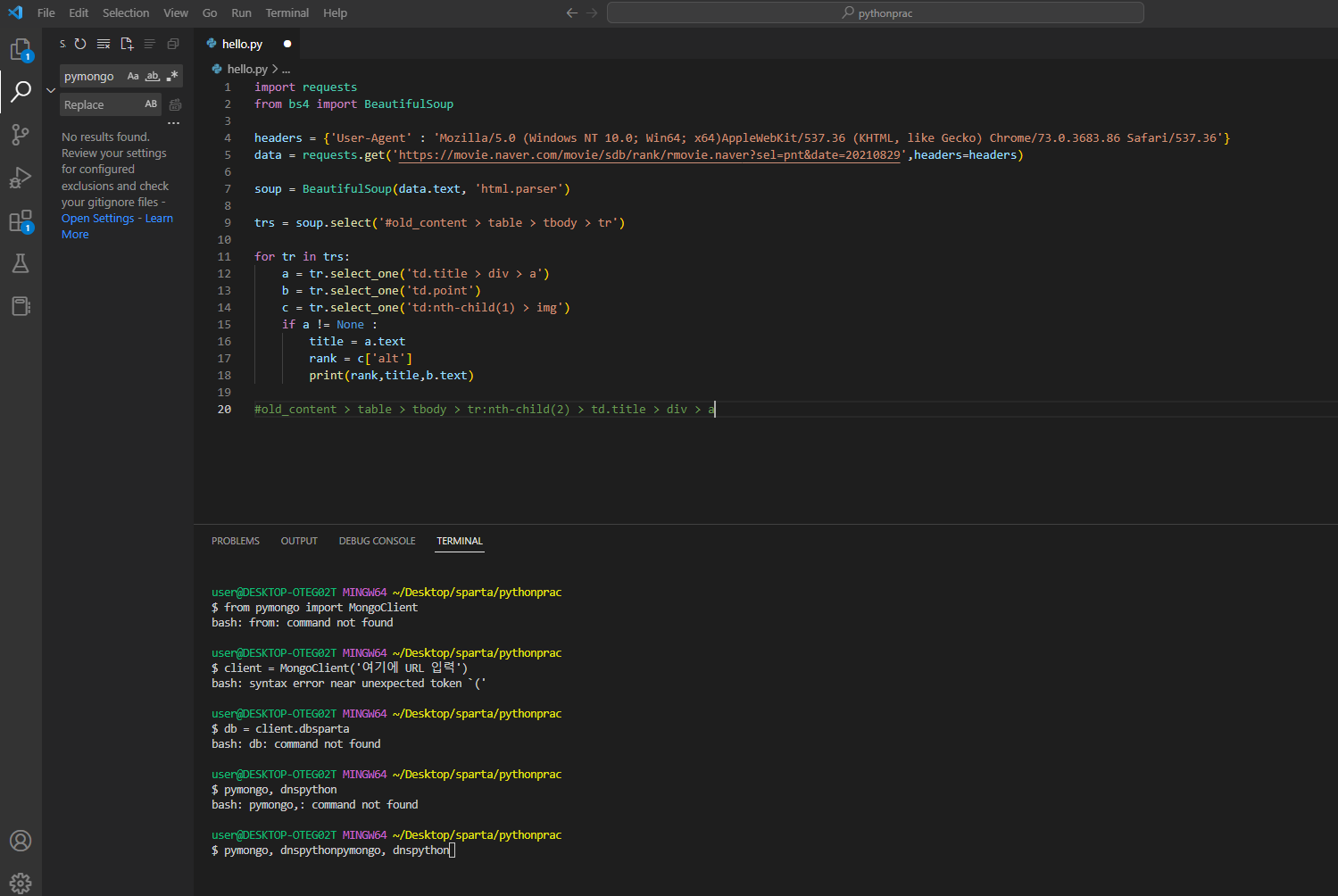This screenshot has height=896, width=1338.
Task: Open the notebook-style activity bar icon
Action: (21, 306)
